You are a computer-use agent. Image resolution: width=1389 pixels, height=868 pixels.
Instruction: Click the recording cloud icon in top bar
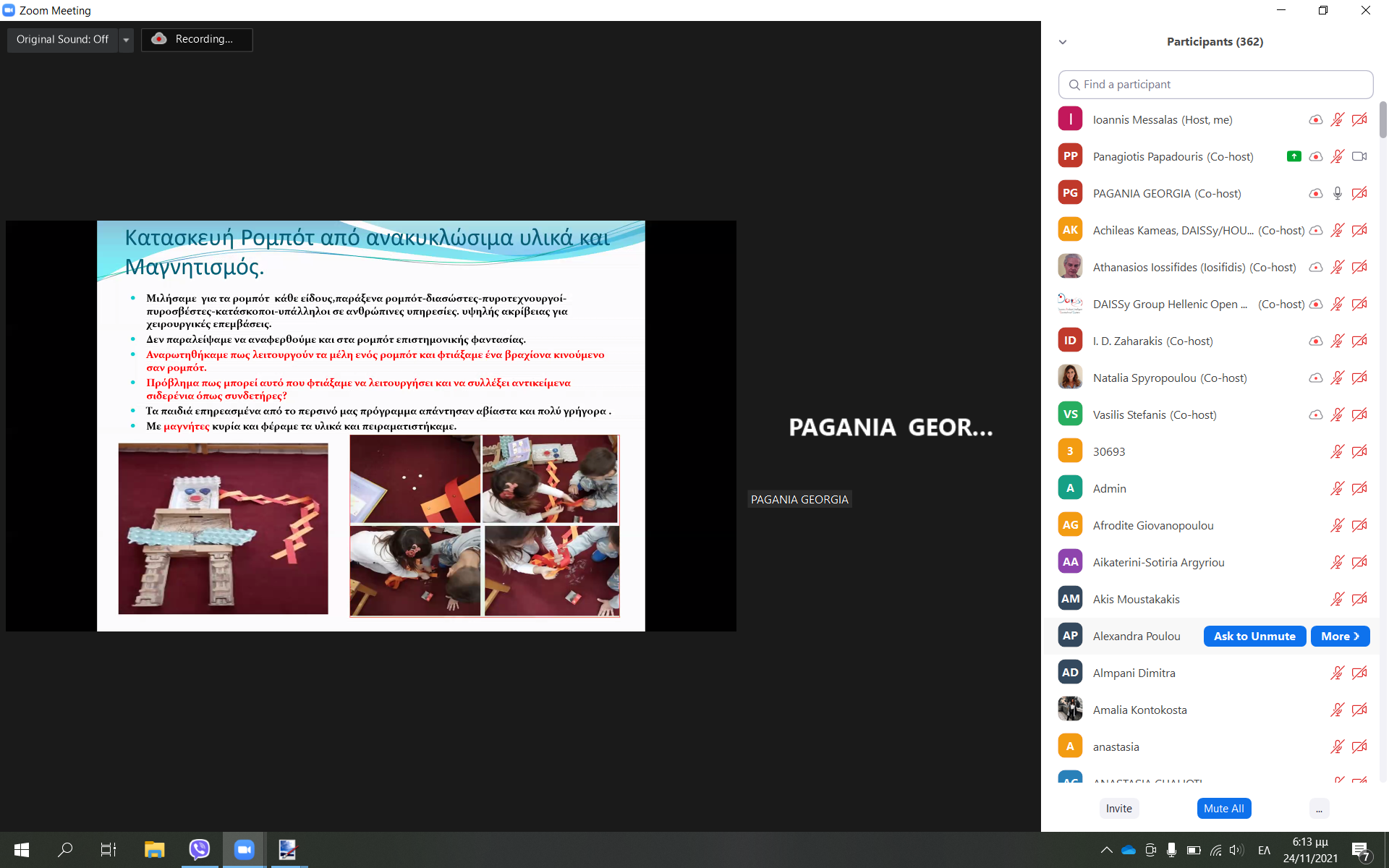[x=159, y=39]
